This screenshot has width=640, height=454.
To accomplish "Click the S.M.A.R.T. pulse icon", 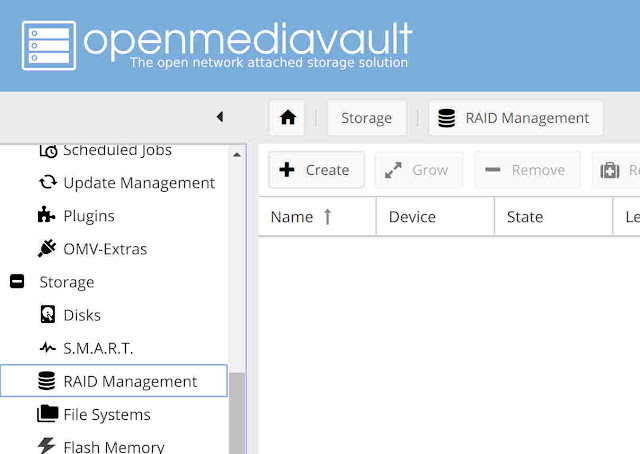I will (48, 348).
